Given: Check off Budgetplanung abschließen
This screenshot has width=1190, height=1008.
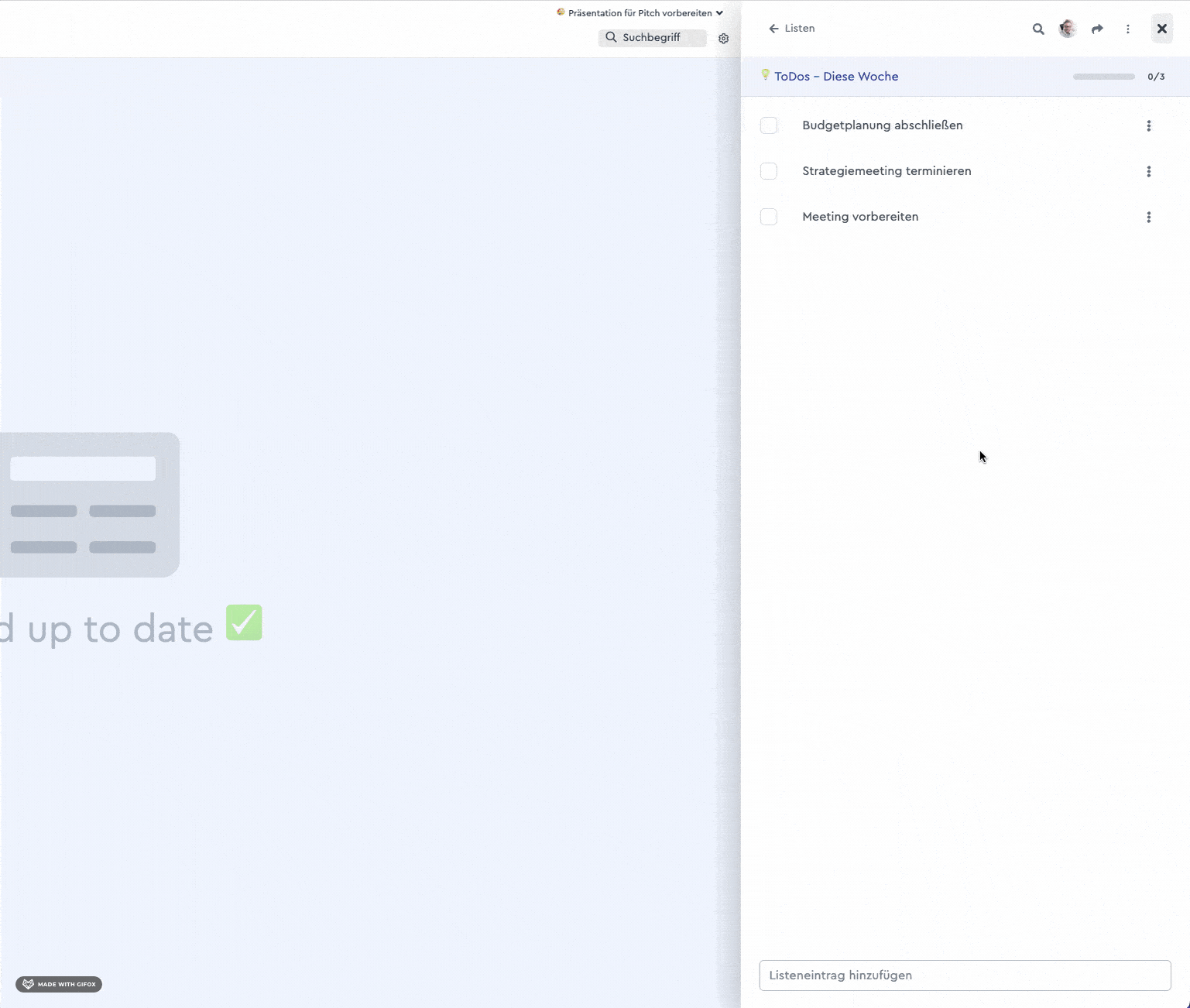Looking at the screenshot, I should click(x=769, y=125).
